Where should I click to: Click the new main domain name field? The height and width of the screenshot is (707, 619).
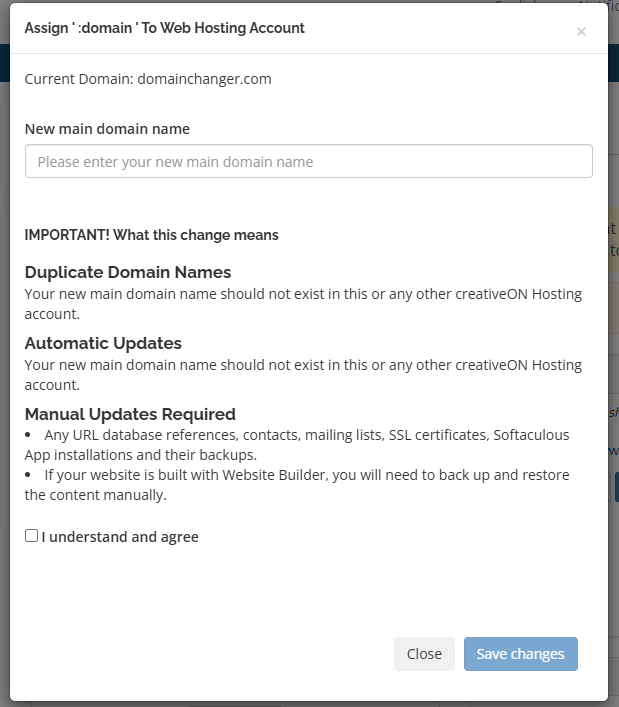[x=308, y=161]
